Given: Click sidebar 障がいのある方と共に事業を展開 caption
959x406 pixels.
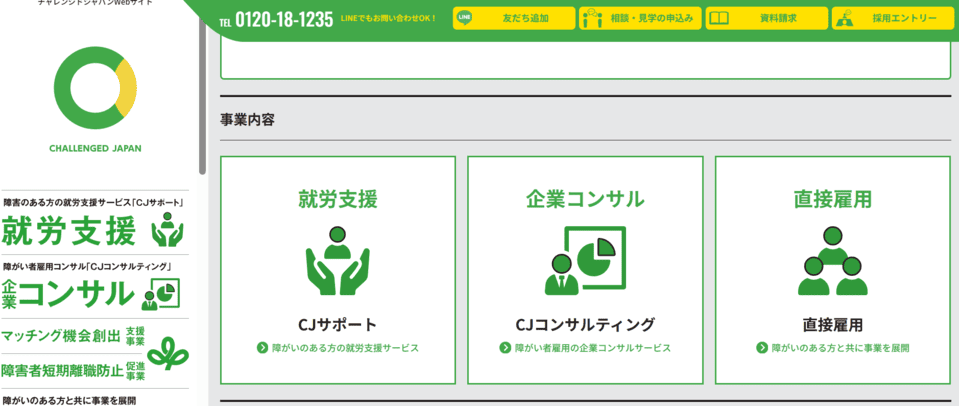Looking at the screenshot, I should point(68,400).
